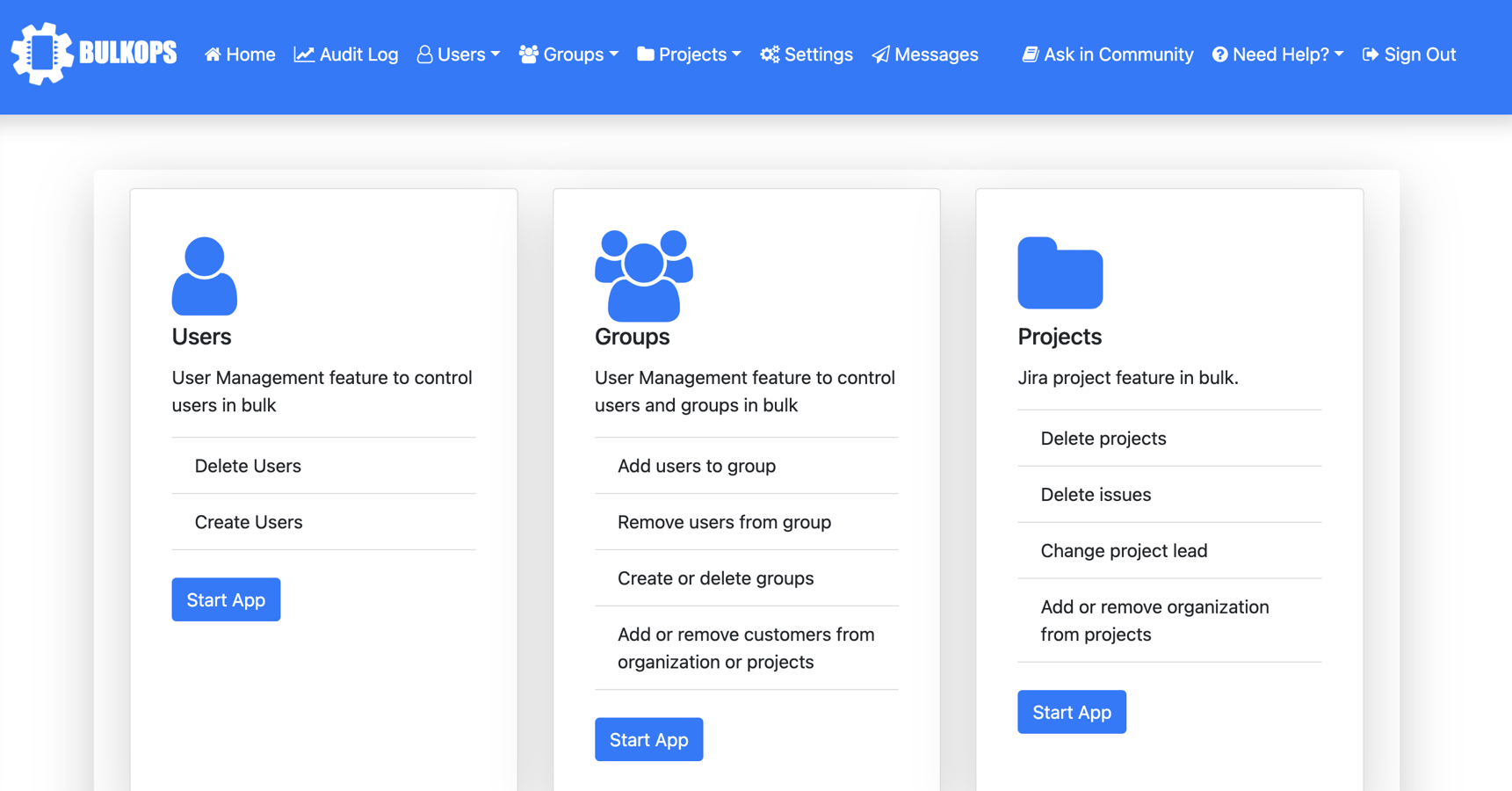
Task: Expand the Users dropdown caret
Action: click(496, 54)
